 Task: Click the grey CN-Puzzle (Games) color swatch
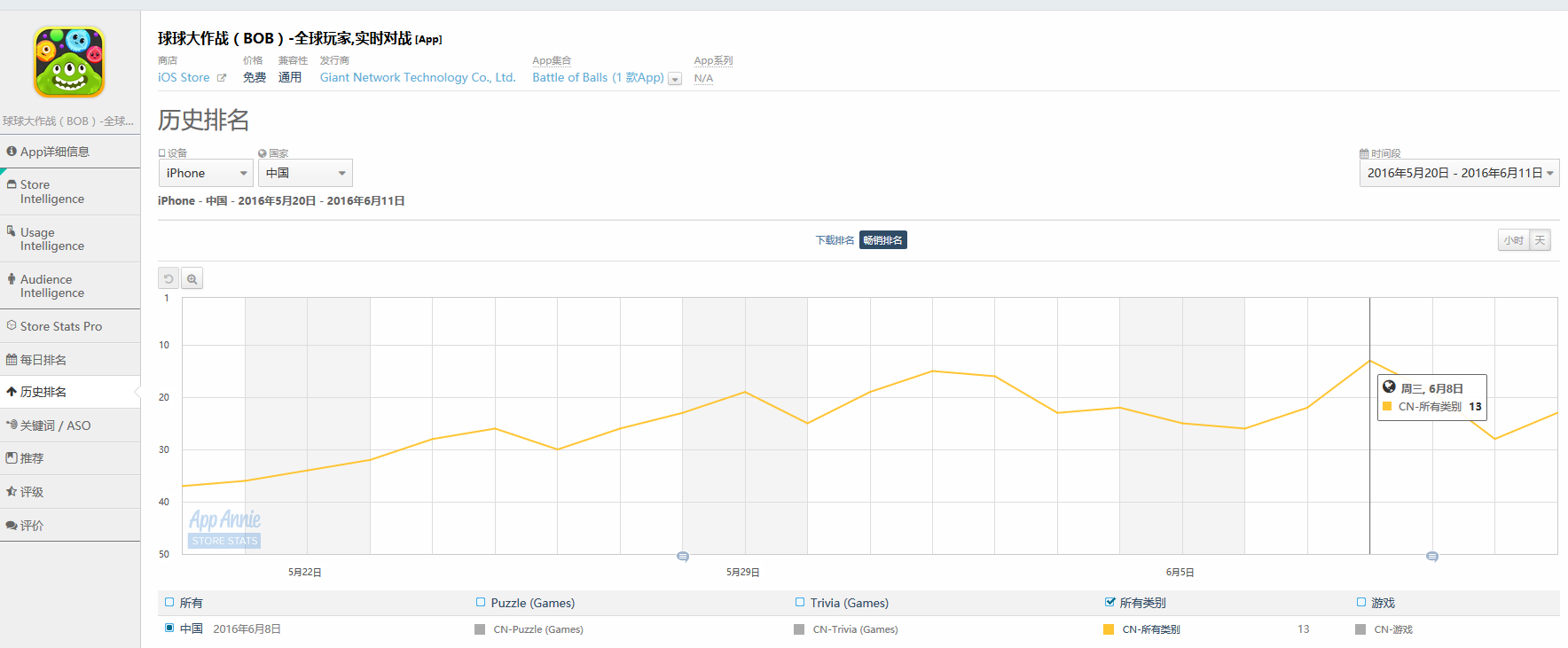[x=480, y=629]
